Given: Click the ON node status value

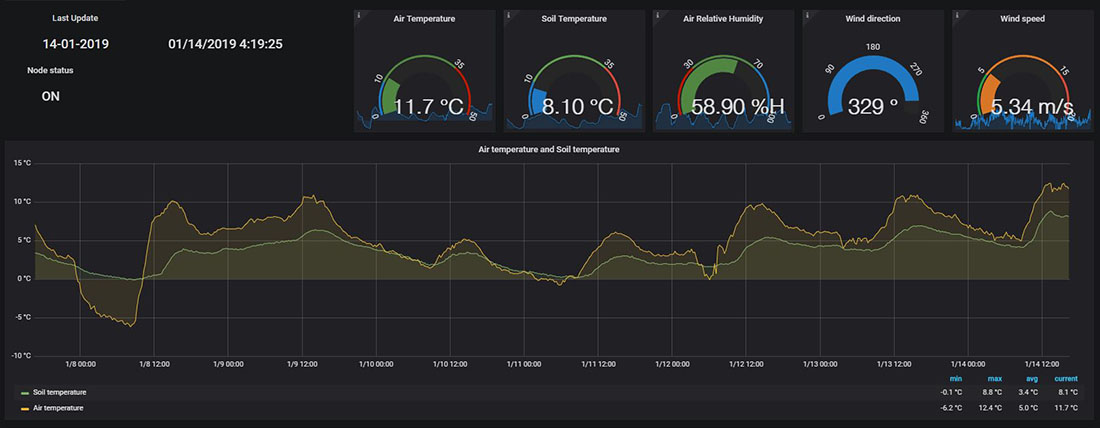Looking at the screenshot, I should (51, 97).
